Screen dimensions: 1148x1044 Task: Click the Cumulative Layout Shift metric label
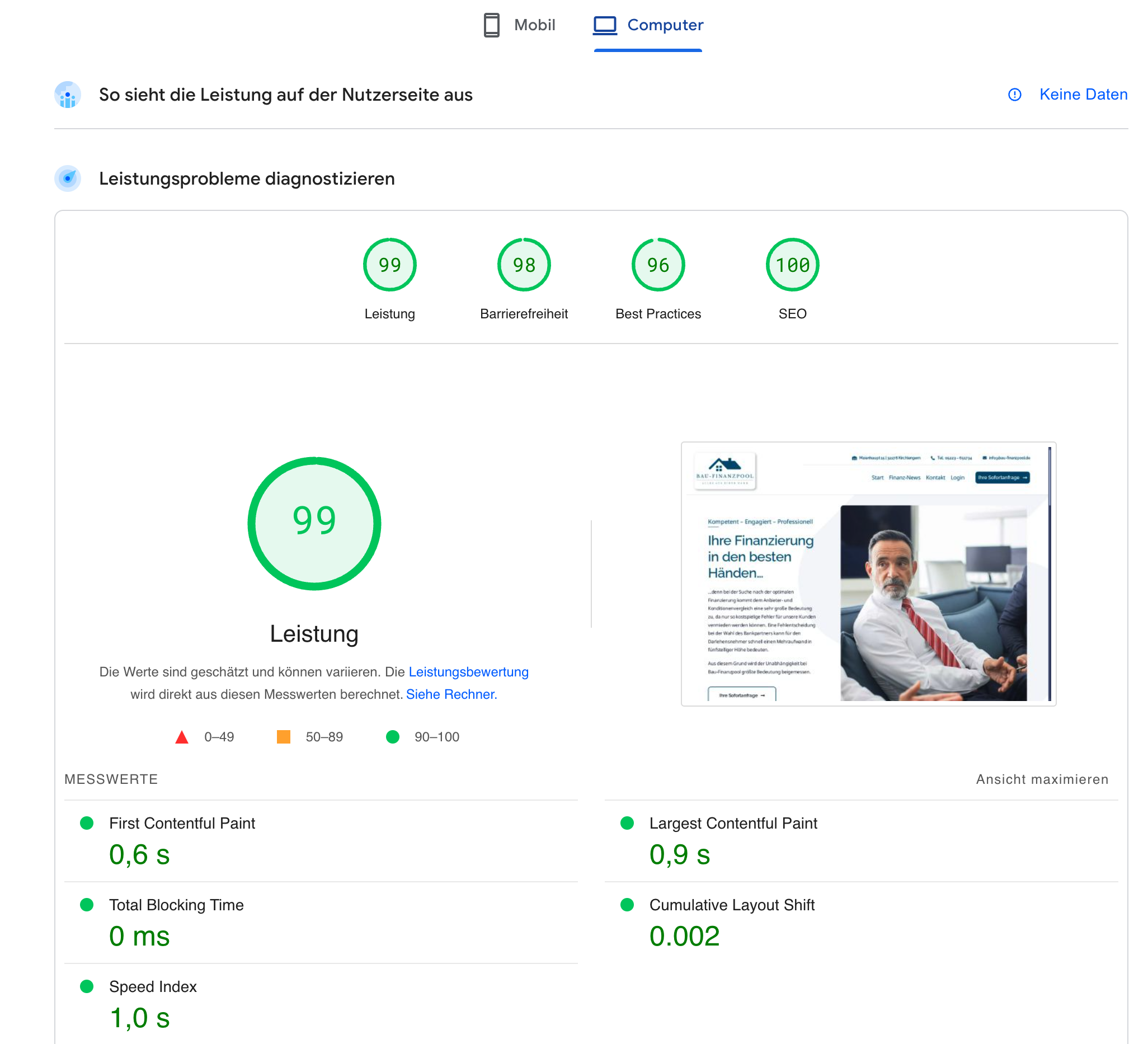[732, 905]
